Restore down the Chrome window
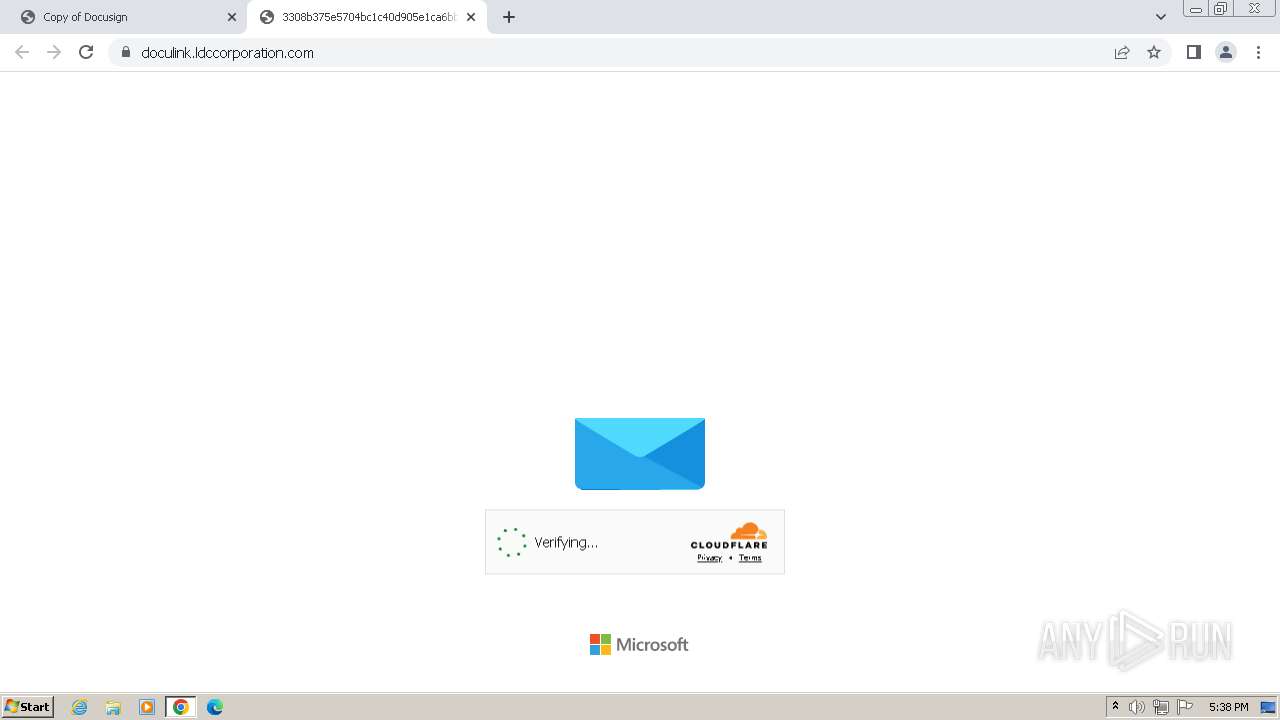Image resolution: width=1280 pixels, height=720 pixels. point(1220,9)
